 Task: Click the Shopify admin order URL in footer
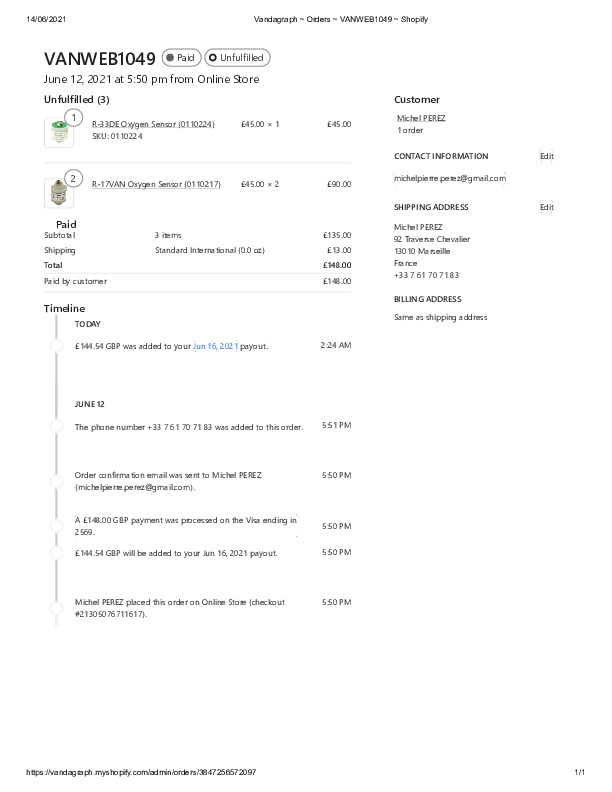[x=140, y=773]
